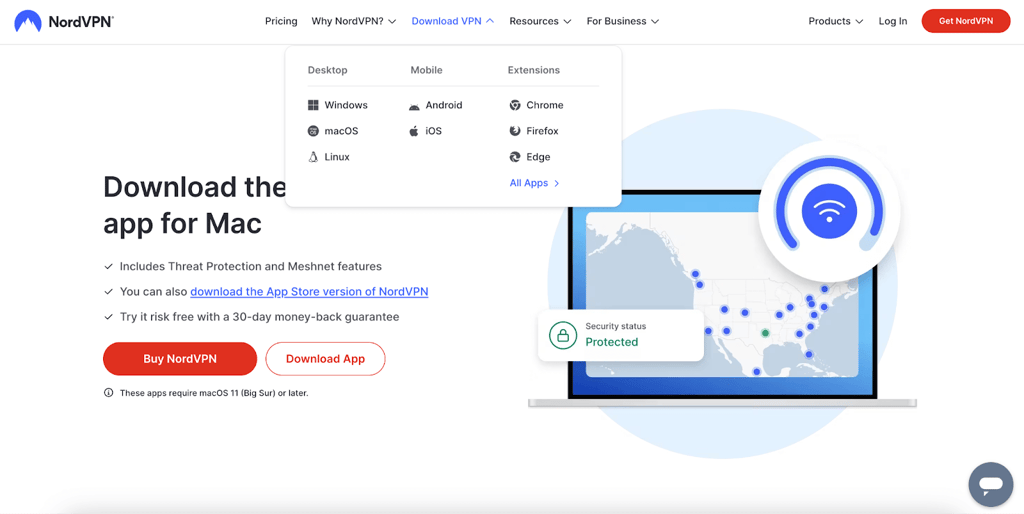1024x514 pixels.
Task: Expand the For Business menu
Action: coord(622,22)
